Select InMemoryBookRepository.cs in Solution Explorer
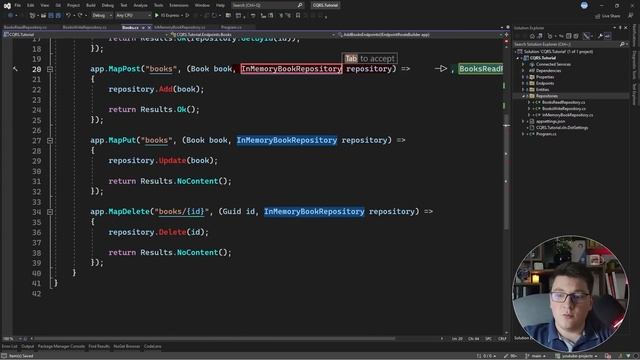 [567, 115]
